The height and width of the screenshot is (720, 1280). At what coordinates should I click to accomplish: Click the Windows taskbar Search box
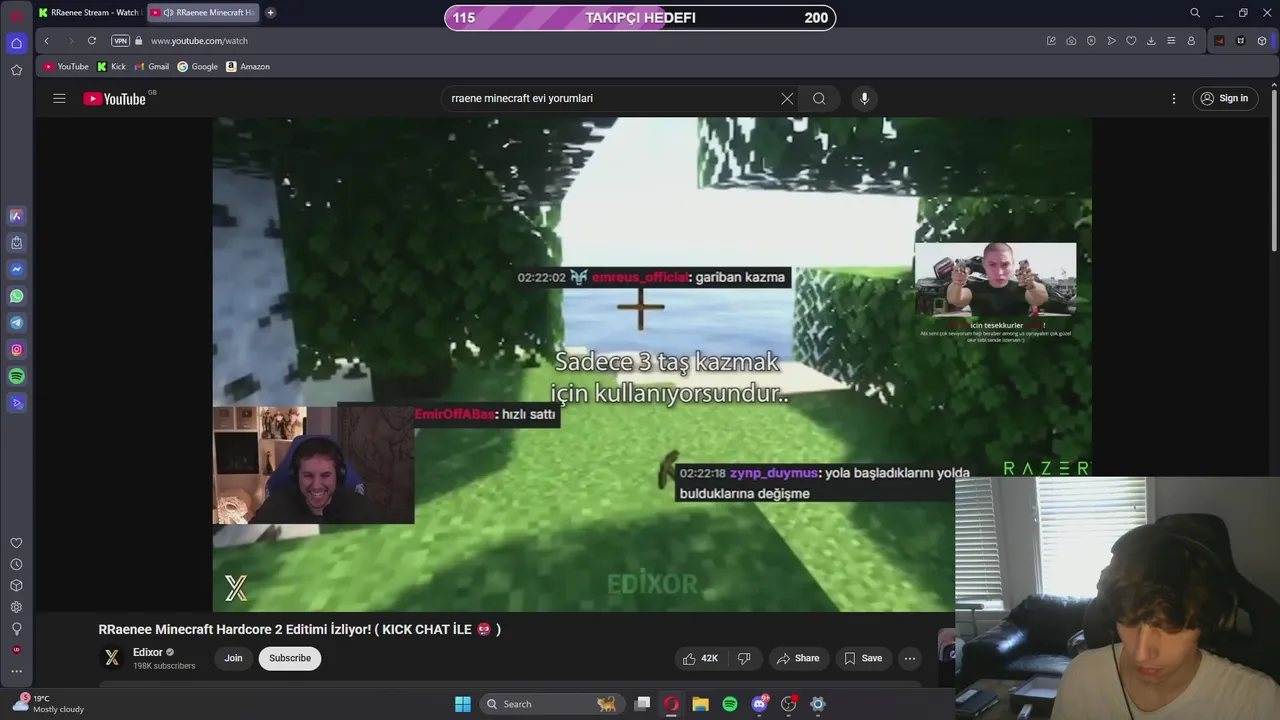coord(552,704)
